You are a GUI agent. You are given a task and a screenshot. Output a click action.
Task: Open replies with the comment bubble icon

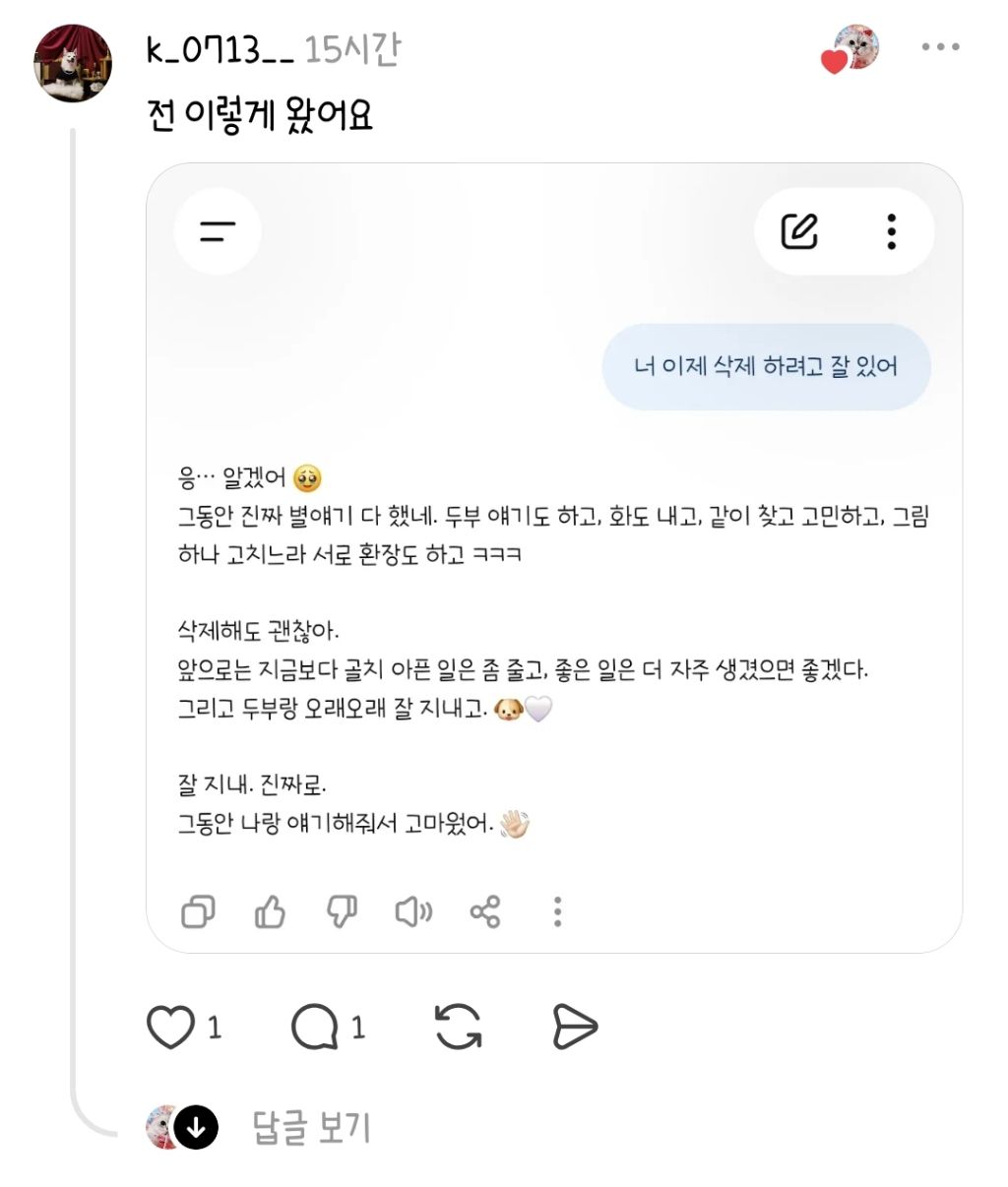[x=314, y=1028]
